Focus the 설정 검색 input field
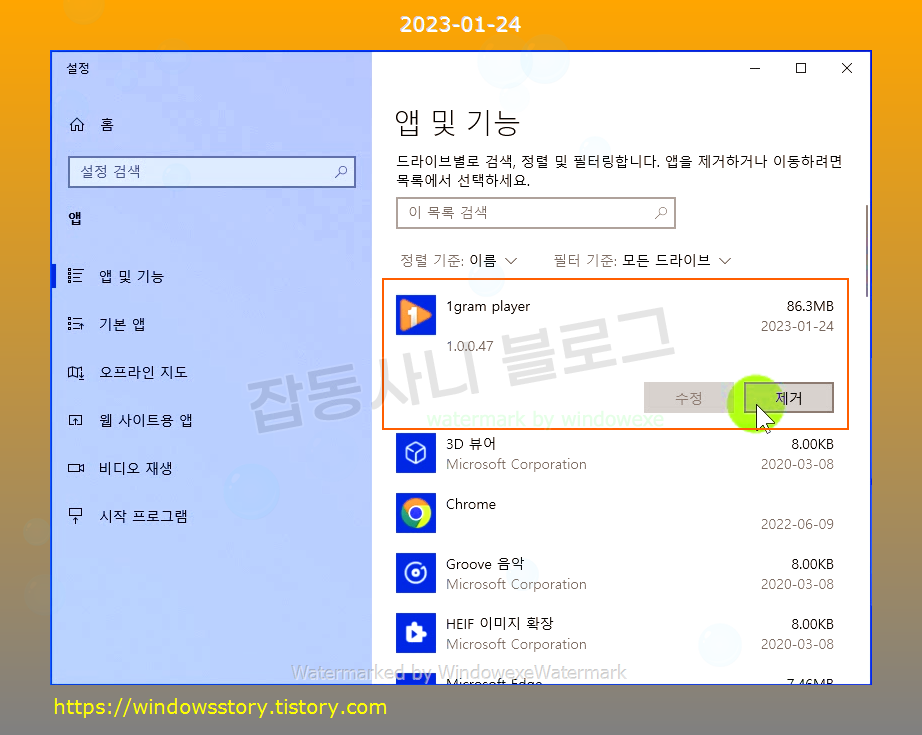 click(x=212, y=172)
